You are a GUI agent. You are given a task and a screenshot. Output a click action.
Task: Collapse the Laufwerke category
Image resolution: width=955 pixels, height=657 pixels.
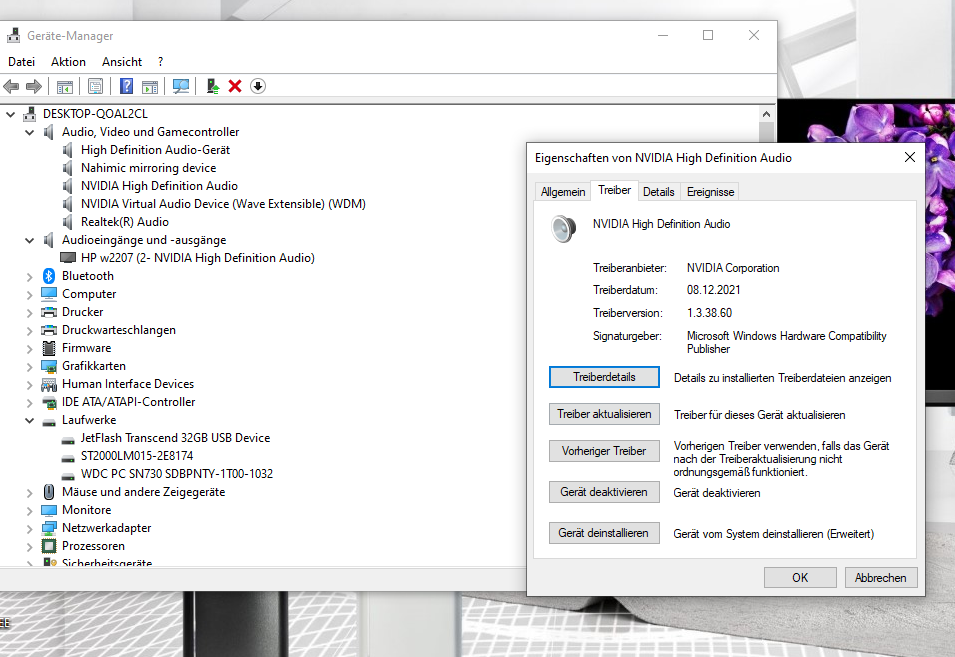29,420
